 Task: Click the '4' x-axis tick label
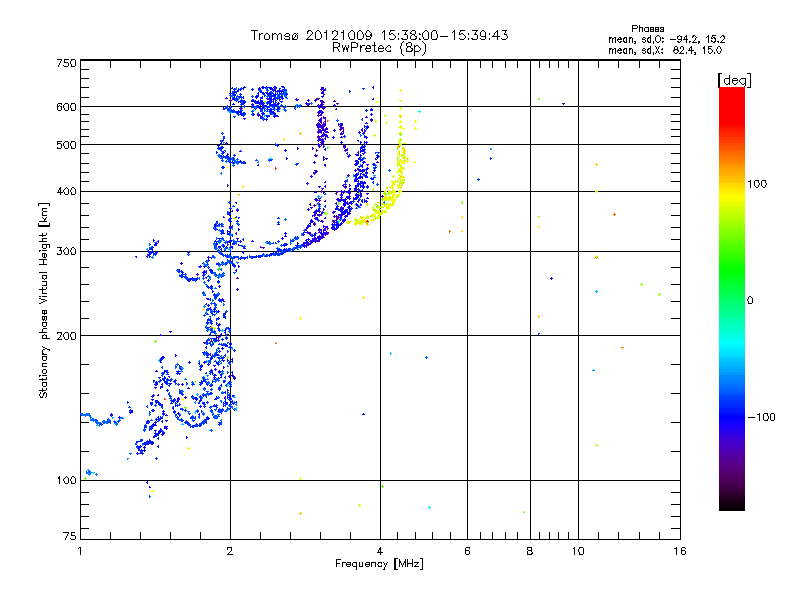tap(380, 551)
